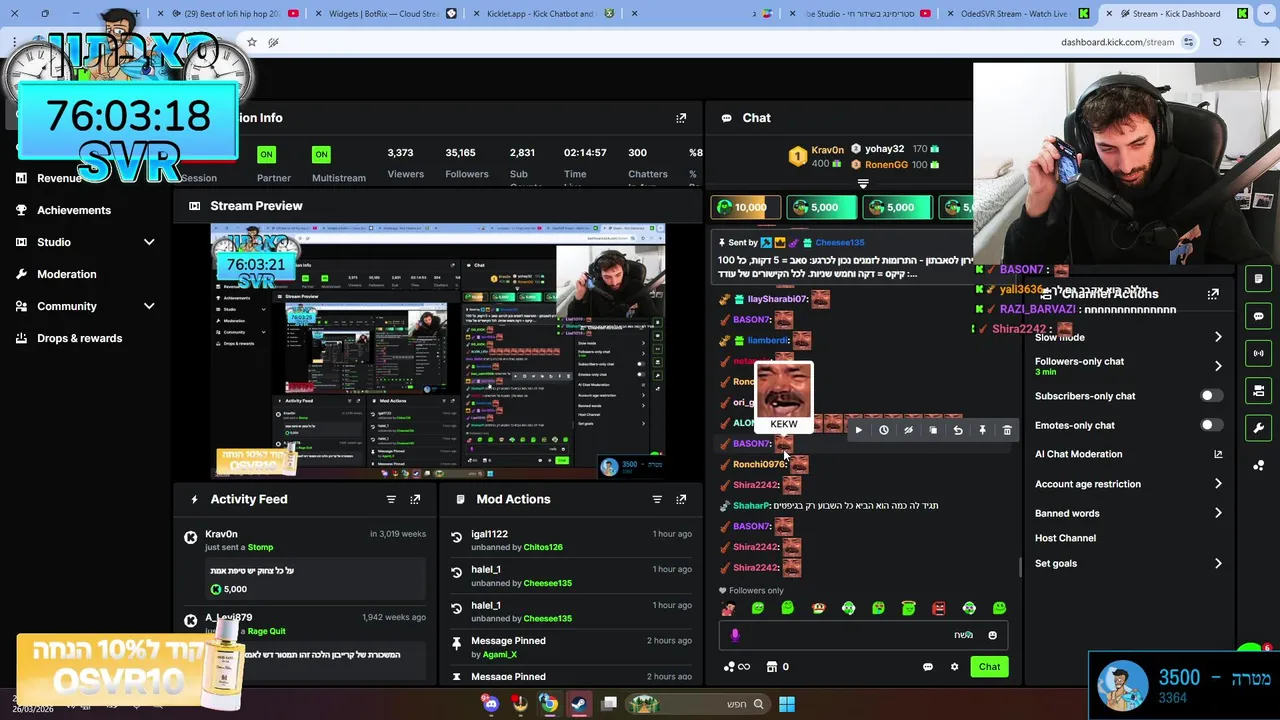This screenshot has height=720, width=1280.
Task: Toggle Multistream ON indicator
Action: (x=321, y=154)
